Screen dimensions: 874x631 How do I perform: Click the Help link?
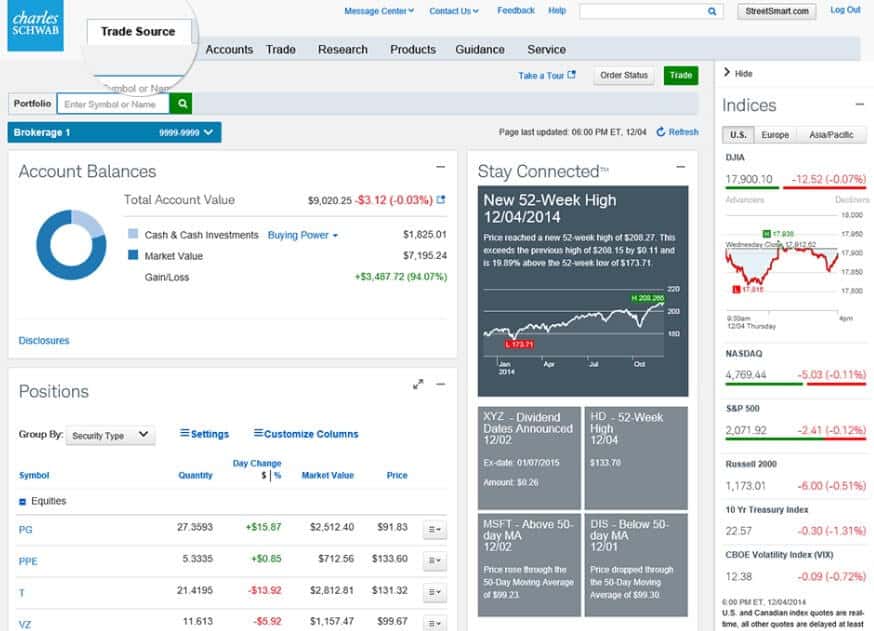[x=556, y=10]
